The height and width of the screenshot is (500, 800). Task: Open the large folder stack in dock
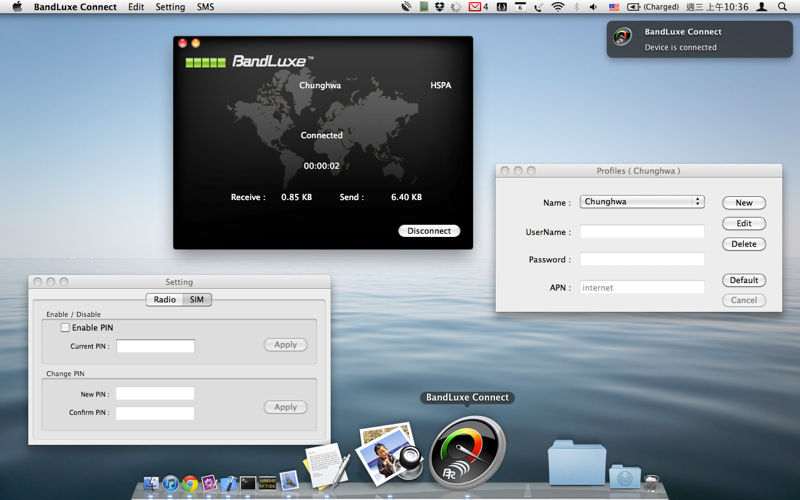pos(577,463)
